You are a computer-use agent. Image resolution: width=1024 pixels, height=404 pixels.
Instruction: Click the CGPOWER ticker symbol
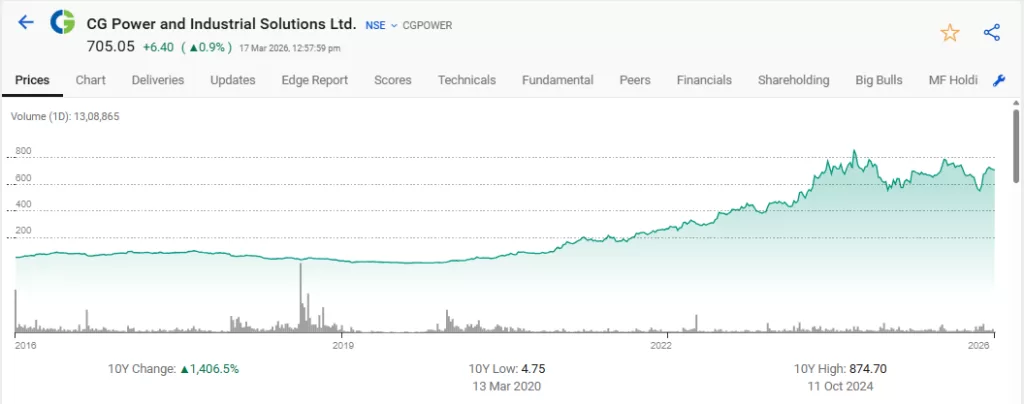tap(429, 24)
